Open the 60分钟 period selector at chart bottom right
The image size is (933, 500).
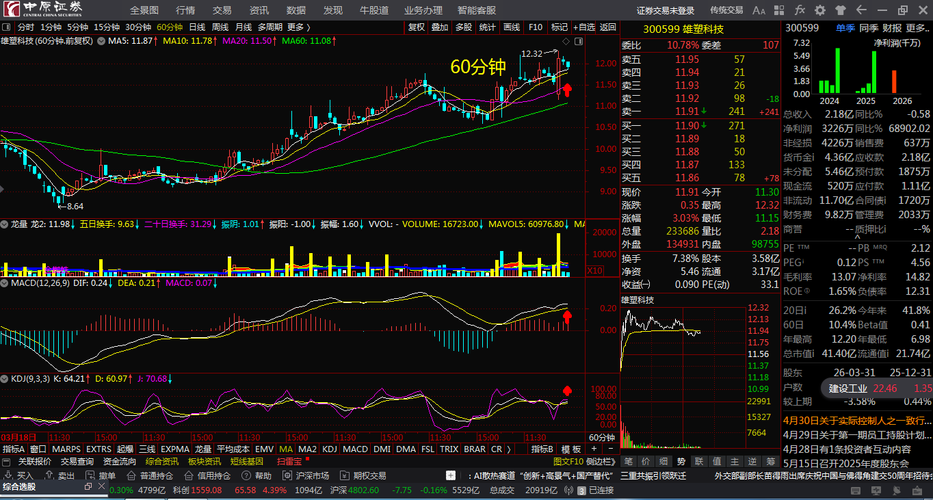601,437
